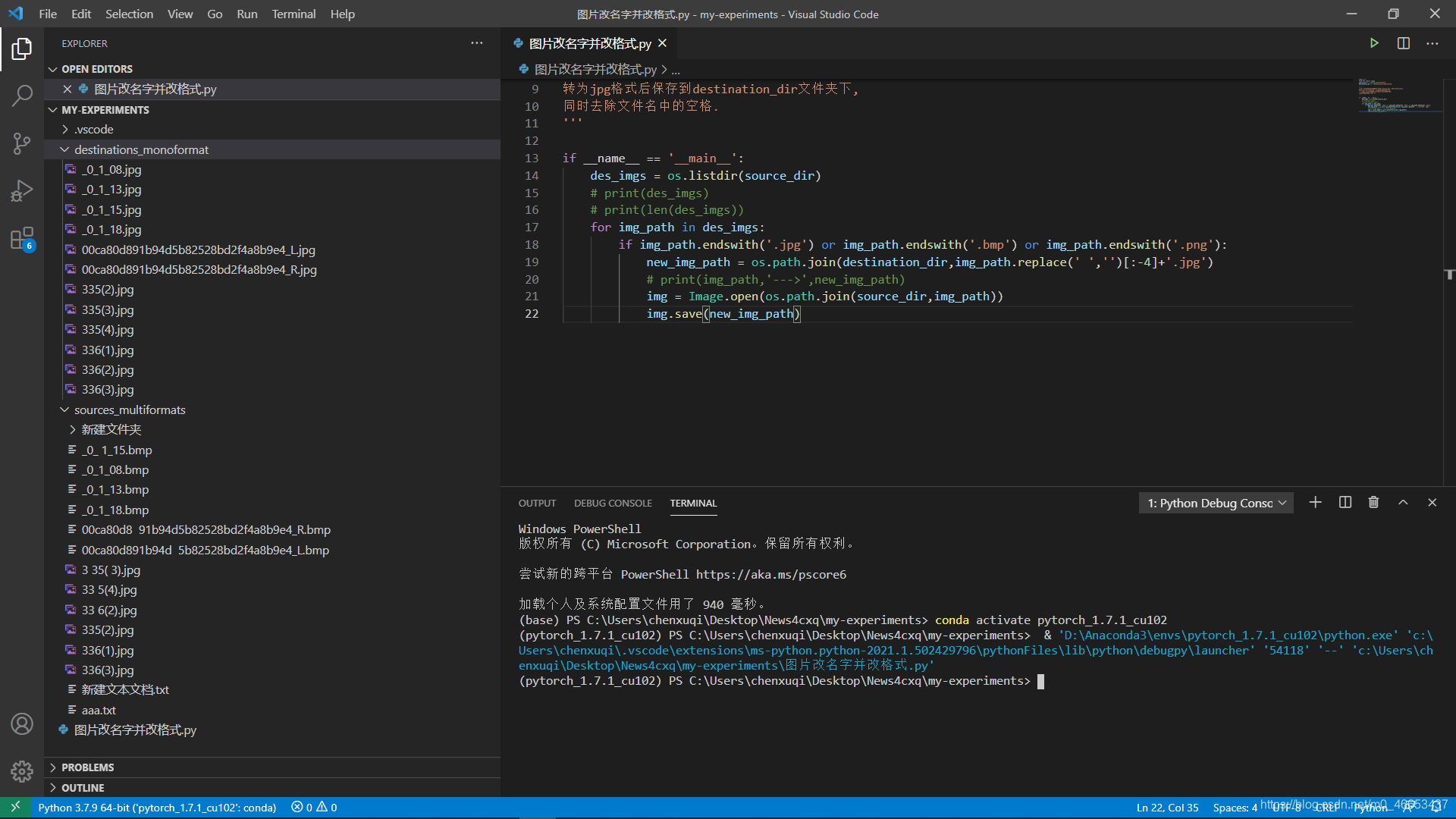Switch to the DEBUG CONSOLE tab
The height and width of the screenshot is (819, 1456).
click(x=613, y=503)
